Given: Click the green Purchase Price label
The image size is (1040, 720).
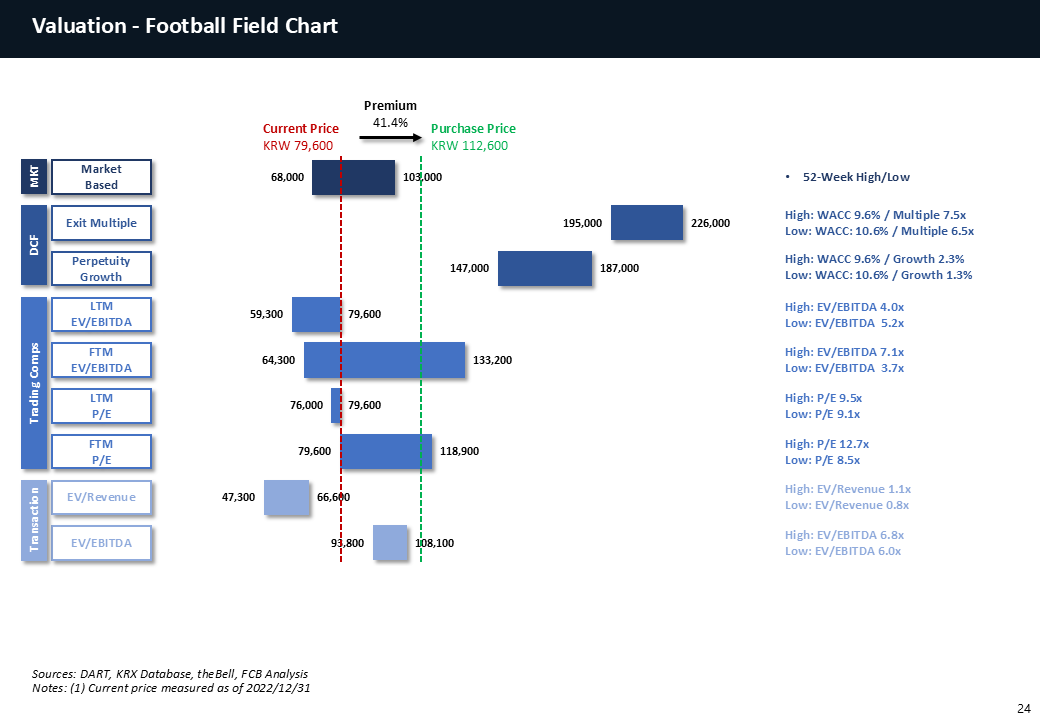Looking at the screenshot, I should point(473,129).
